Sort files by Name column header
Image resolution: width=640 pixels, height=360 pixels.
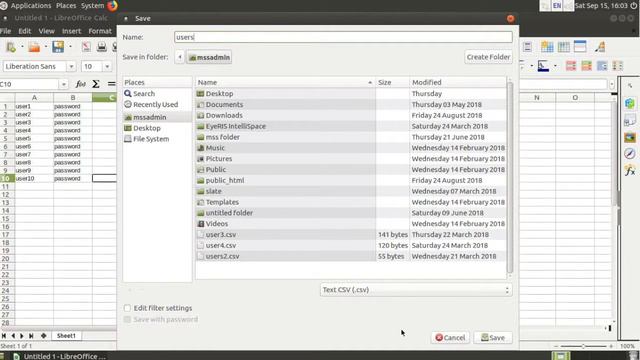285,82
